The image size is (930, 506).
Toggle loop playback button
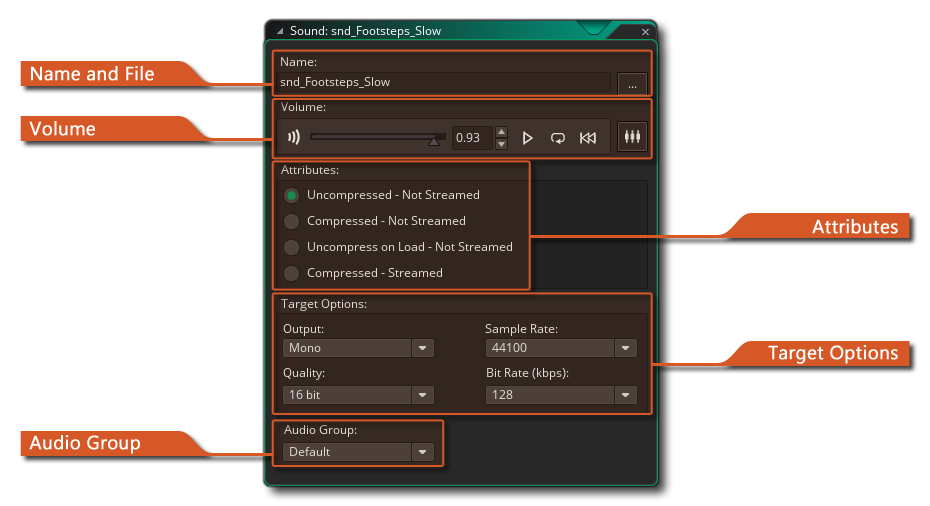(558, 138)
